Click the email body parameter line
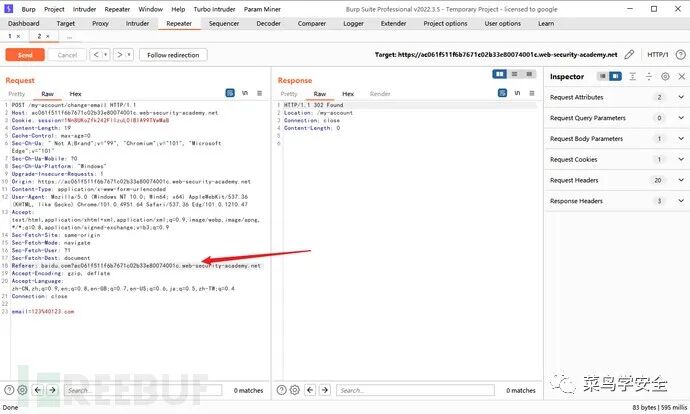Image resolution: width=690 pixels, height=414 pixels. pos(43,311)
